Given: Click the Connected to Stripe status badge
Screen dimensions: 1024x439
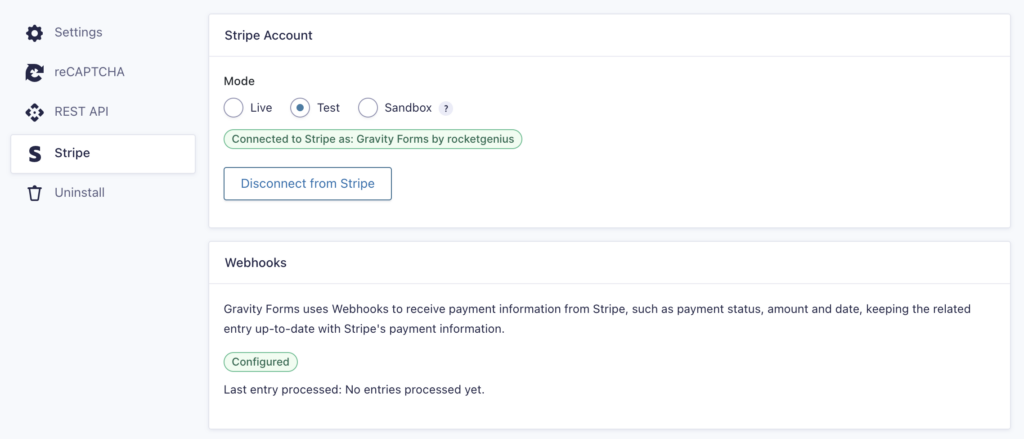Looking at the screenshot, I should tap(373, 139).
